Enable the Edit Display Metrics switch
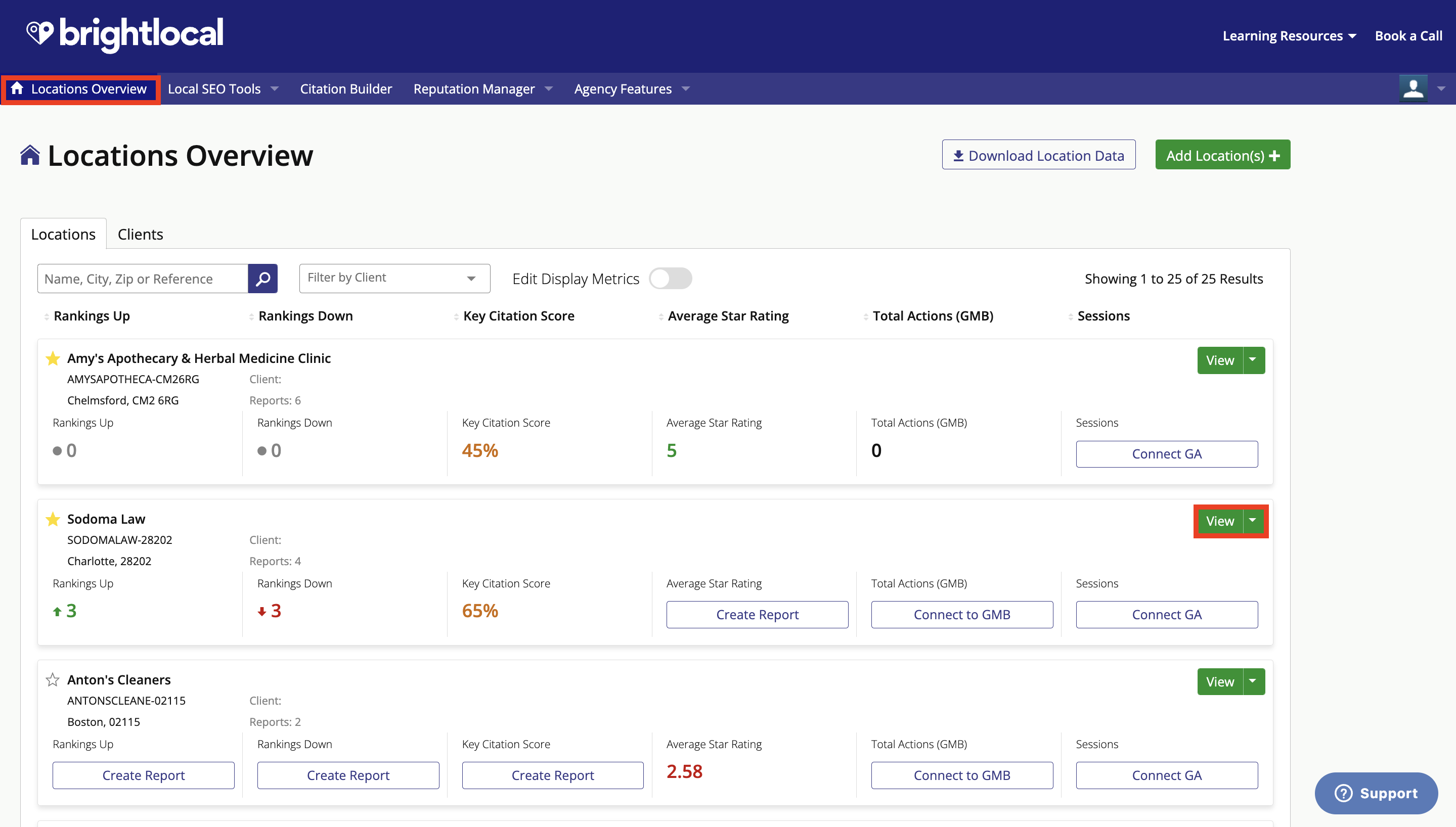The width and height of the screenshot is (1456, 827). click(x=670, y=279)
